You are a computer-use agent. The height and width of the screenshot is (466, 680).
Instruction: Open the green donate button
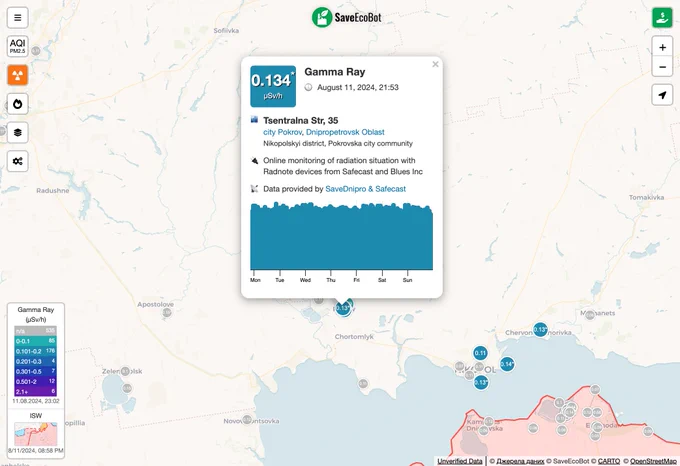pyautogui.click(x=662, y=18)
